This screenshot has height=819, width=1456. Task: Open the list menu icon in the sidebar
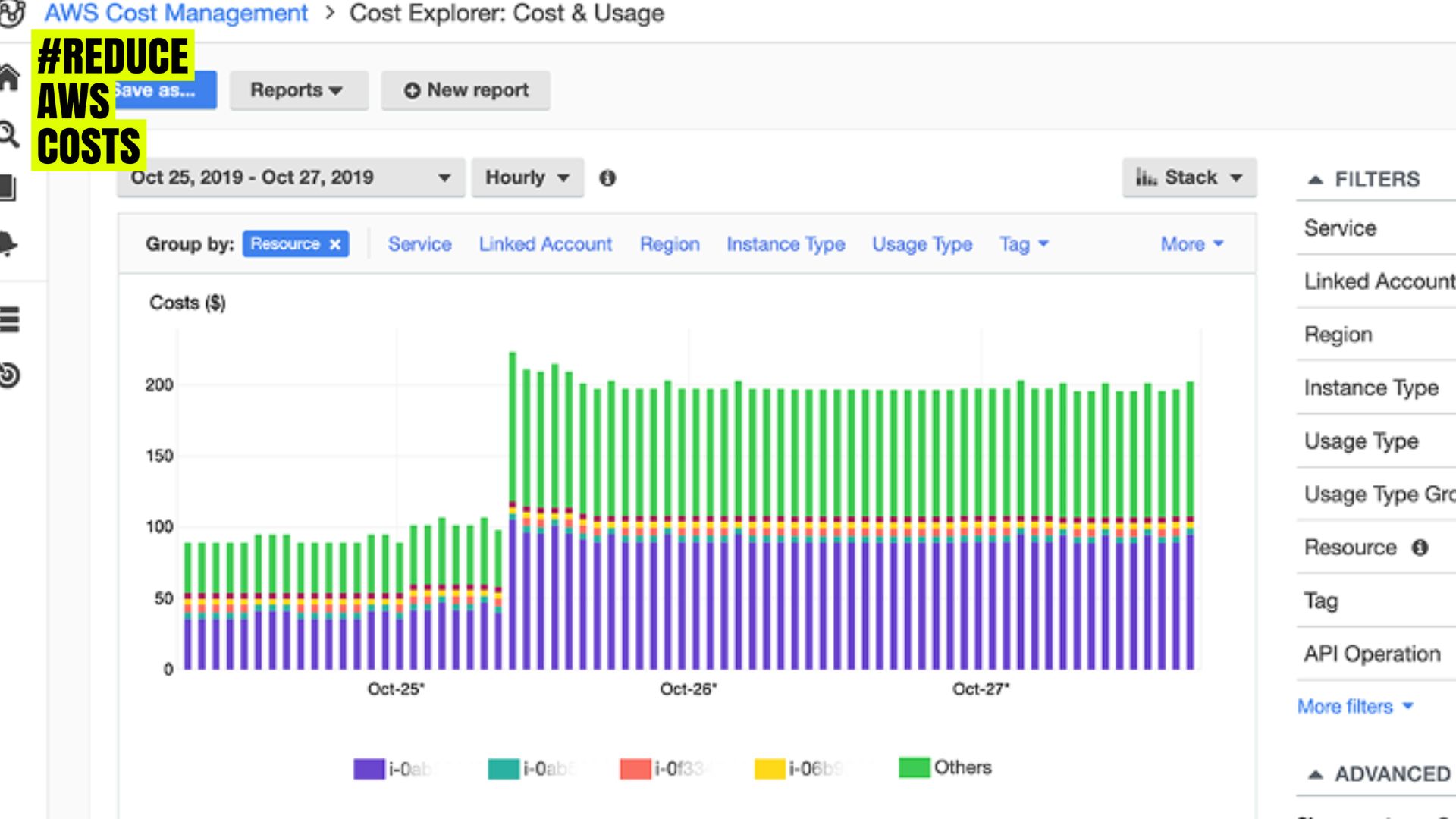(9, 319)
